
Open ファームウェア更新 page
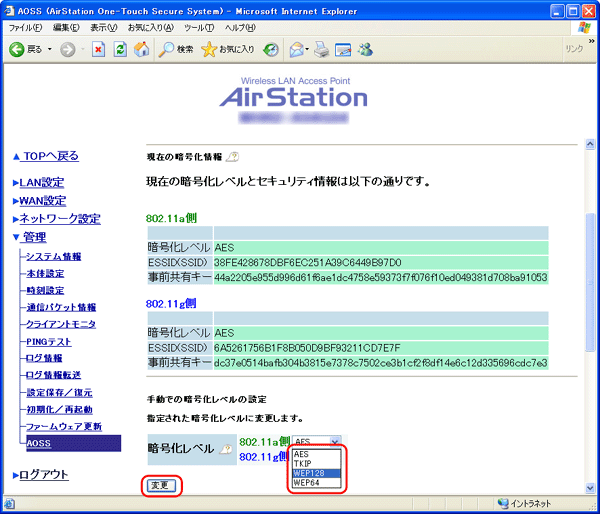64,426
